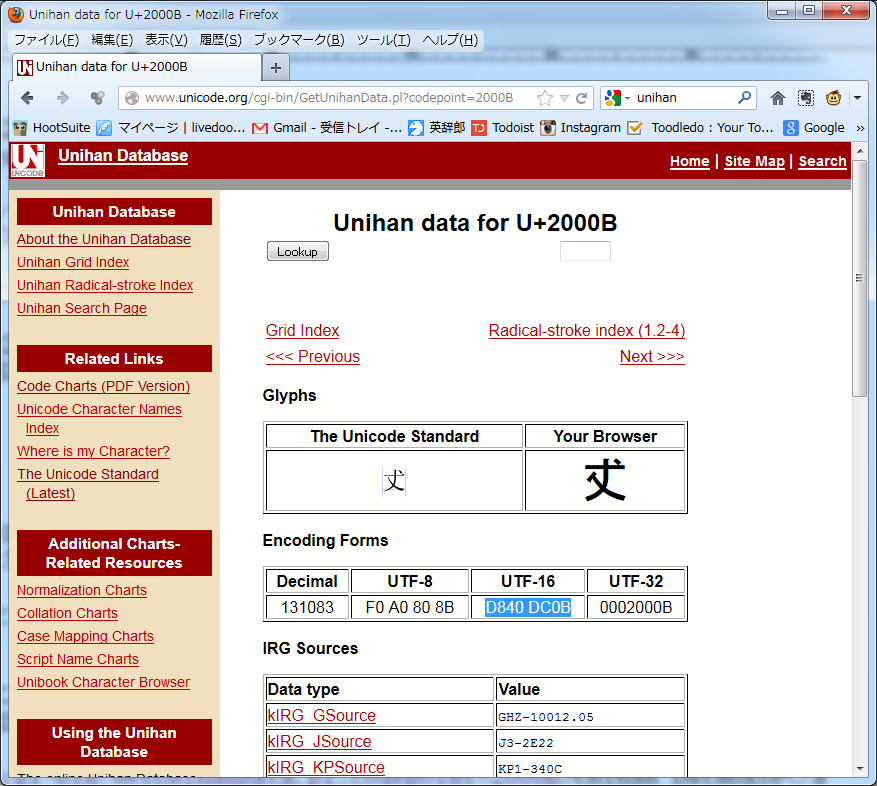
Task: Open Unicode Character Names Index link
Action: coord(99,418)
